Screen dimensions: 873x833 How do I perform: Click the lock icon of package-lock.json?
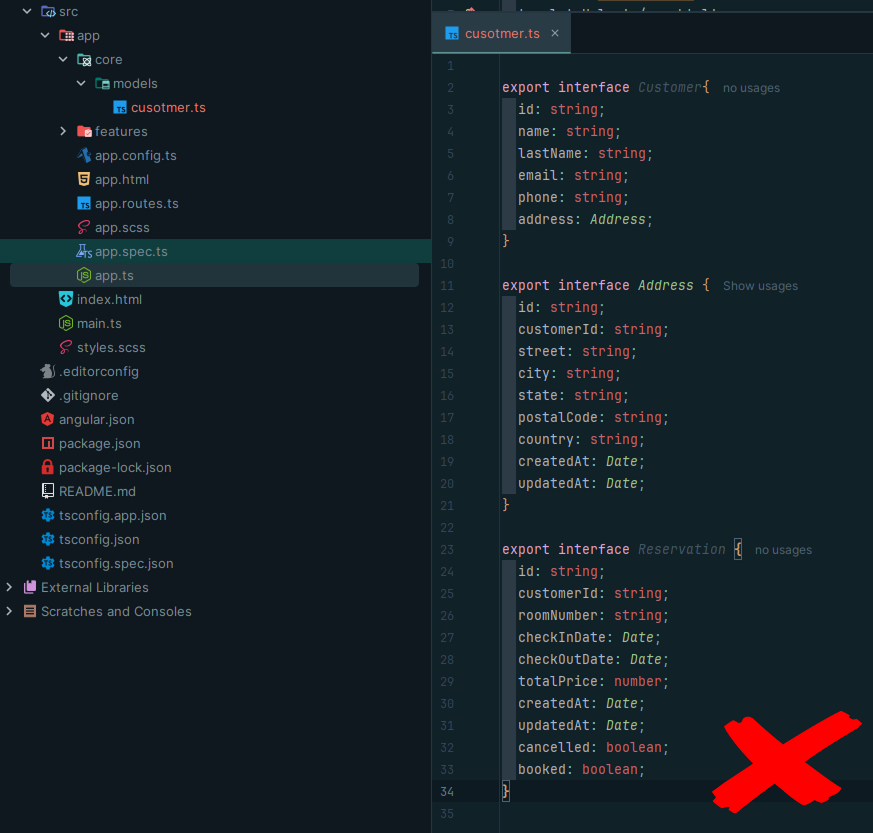(47, 467)
